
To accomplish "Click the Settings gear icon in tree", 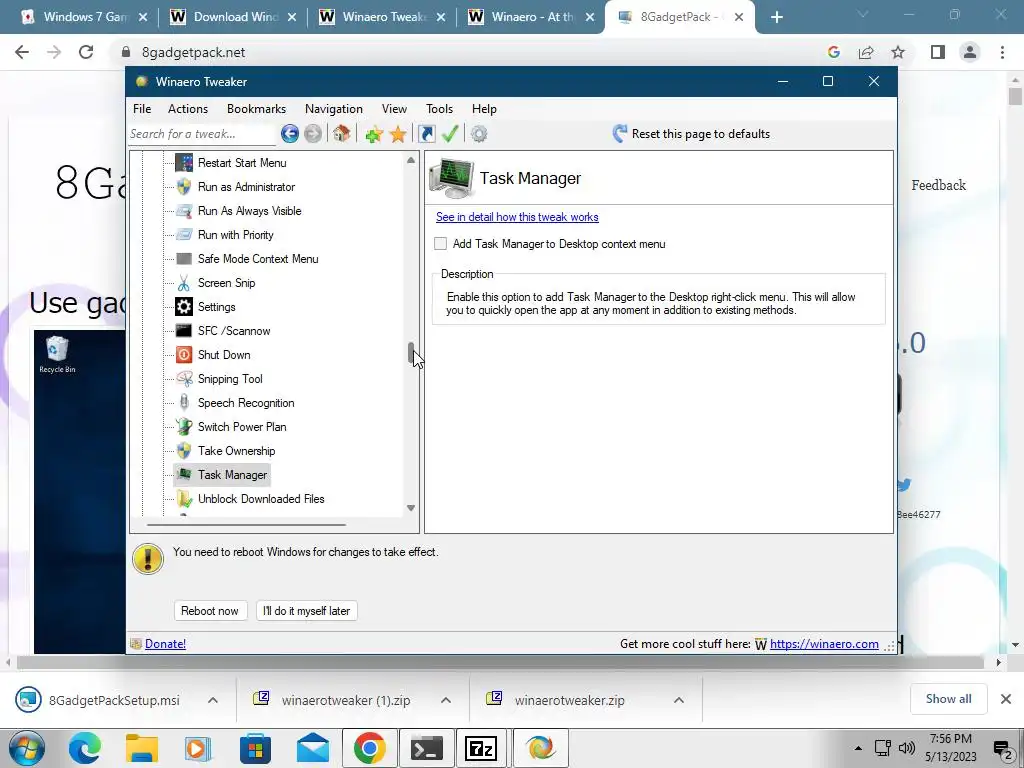I will (x=184, y=307).
